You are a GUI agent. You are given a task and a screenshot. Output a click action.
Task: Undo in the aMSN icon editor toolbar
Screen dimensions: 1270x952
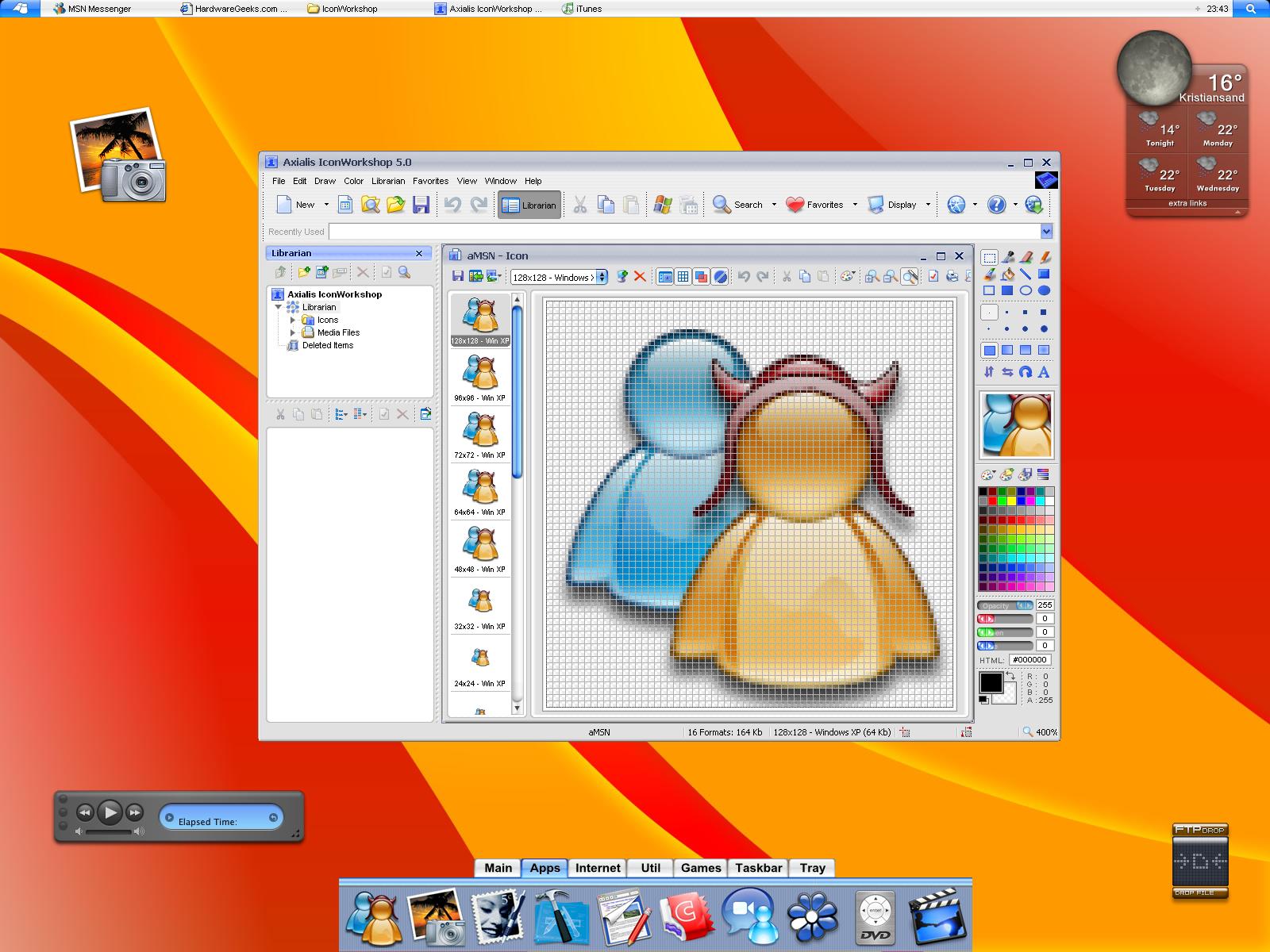click(x=744, y=276)
